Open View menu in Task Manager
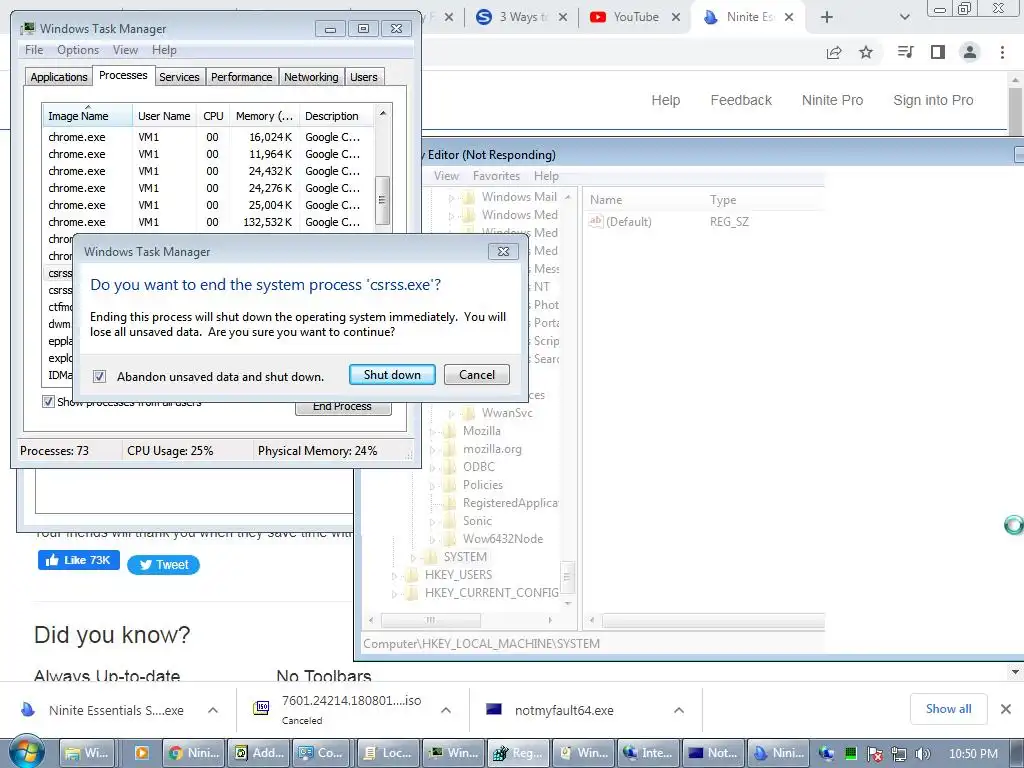Image resolution: width=1024 pixels, height=768 pixels. pos(125,50)
